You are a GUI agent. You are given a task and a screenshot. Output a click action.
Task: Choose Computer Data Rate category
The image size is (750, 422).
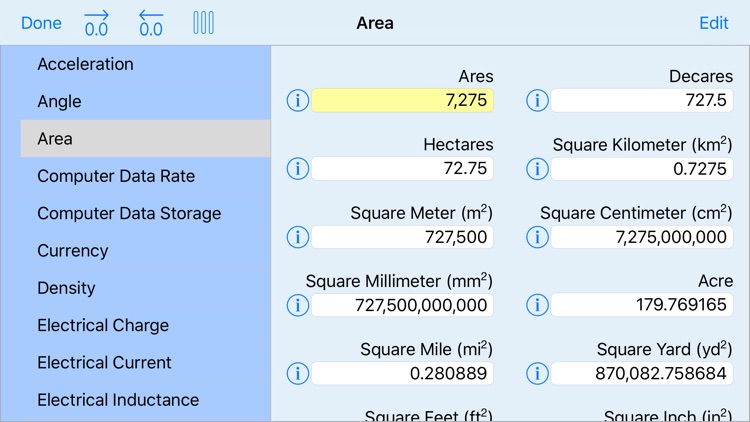(145, 176)
